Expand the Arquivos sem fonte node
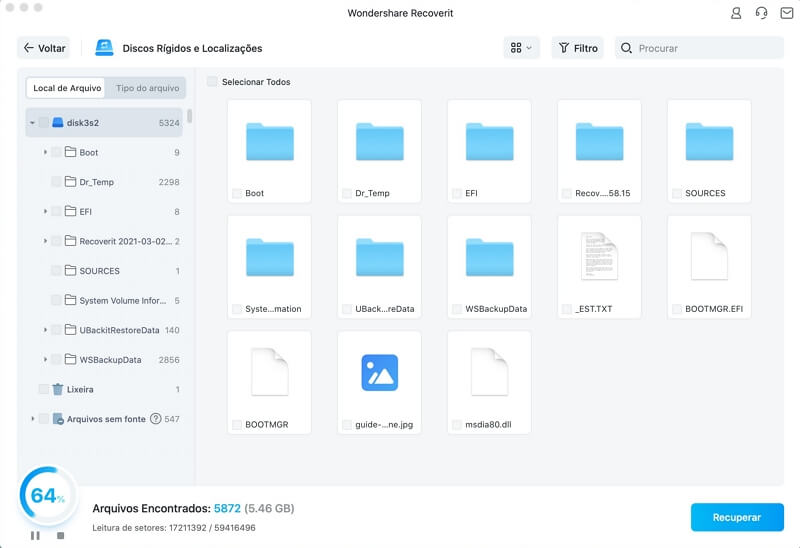The height and width of the screenshot is (548, 800). click(x=33, y=419)
